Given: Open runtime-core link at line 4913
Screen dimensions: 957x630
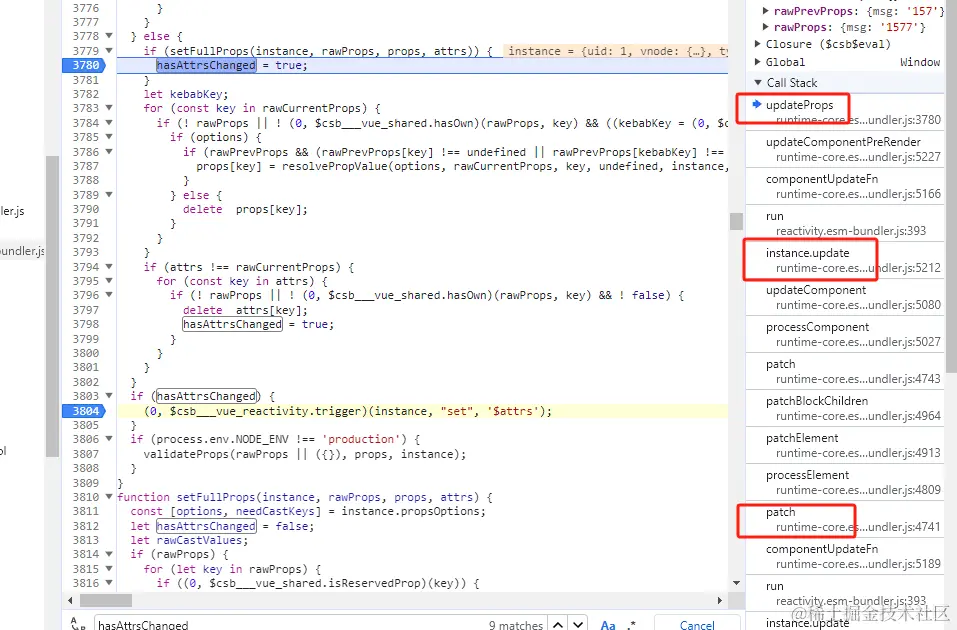Looking at the screenshot, I should [858, 453].
